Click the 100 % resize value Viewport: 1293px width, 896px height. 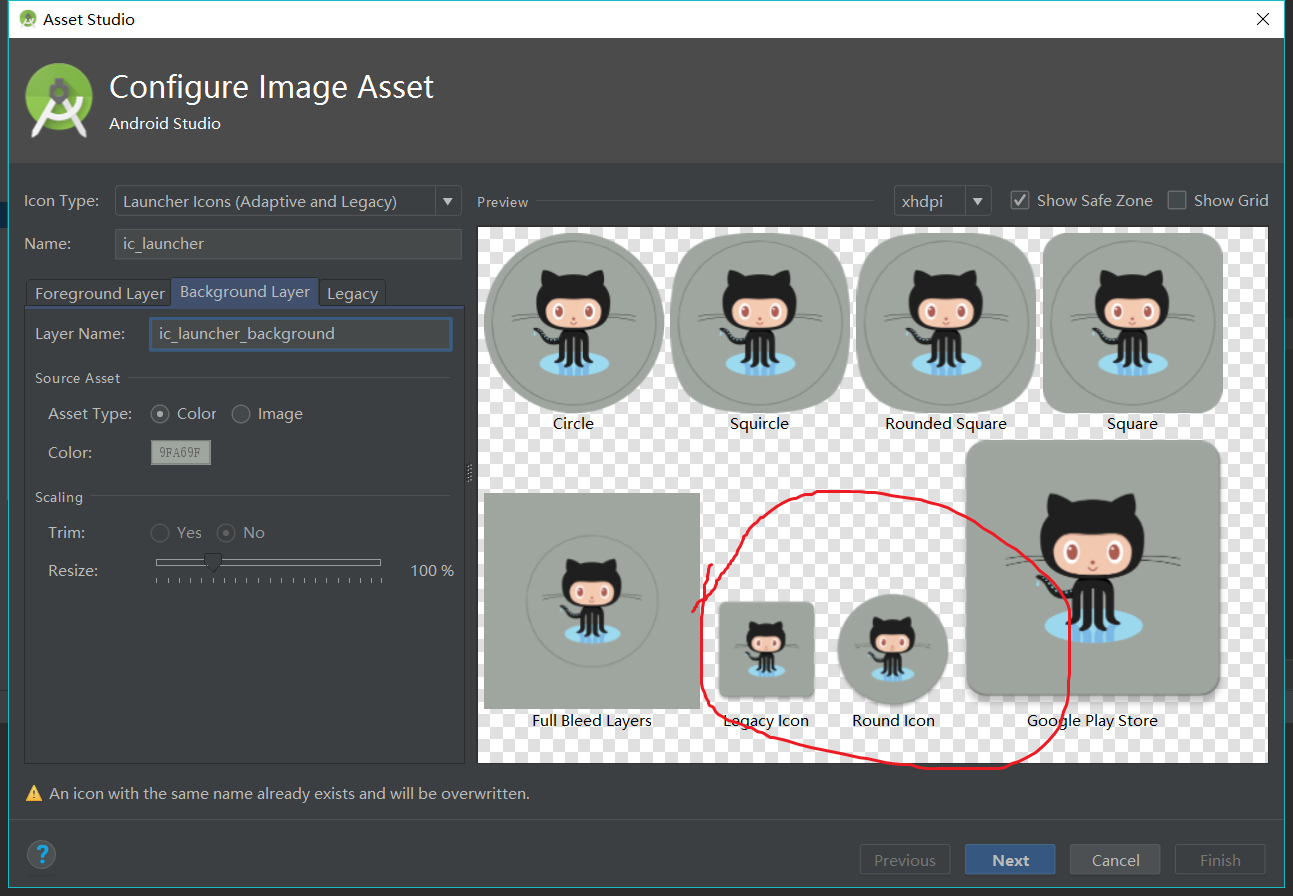[x=432, y=571]
